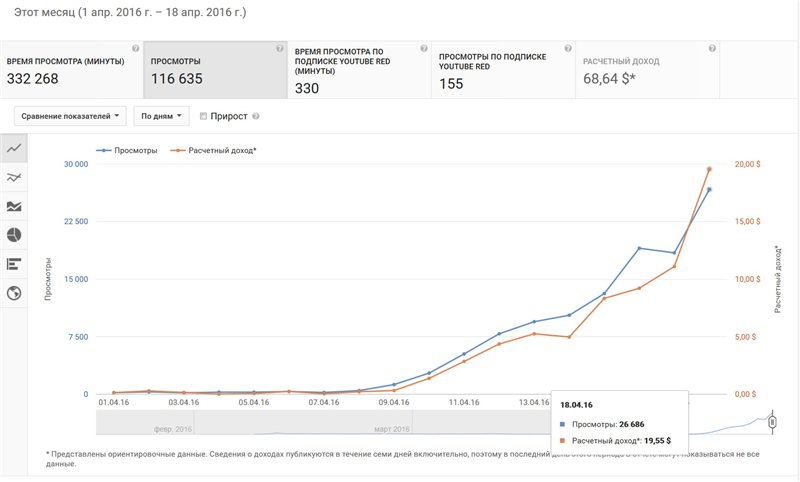Enable the Прирост checkbox
Image resolution: width=800 pixels, height=482 pixels.
click(204, 116)
